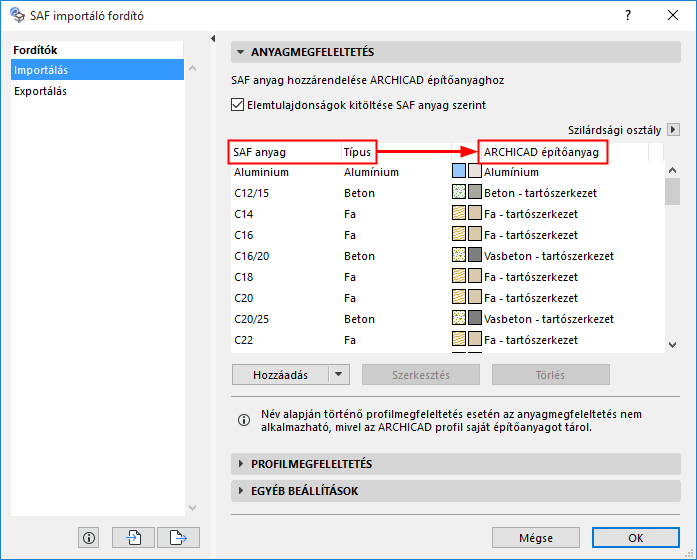This screenshot has height=560, width=697.
Task: Click the translators list scroll up arrow
Action: point(192,68)
